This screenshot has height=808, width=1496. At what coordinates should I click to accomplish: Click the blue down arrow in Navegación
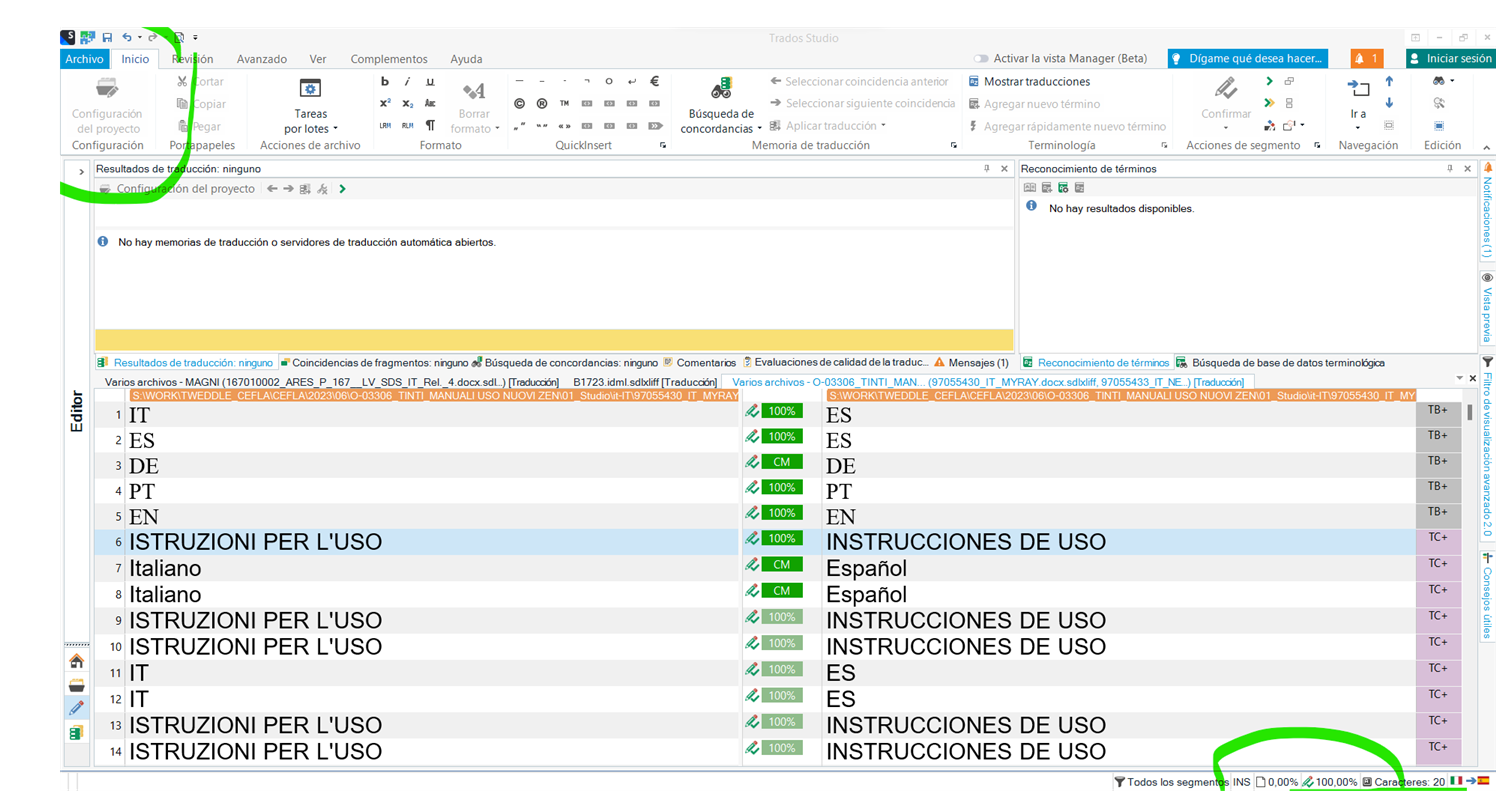[1389, 103]
